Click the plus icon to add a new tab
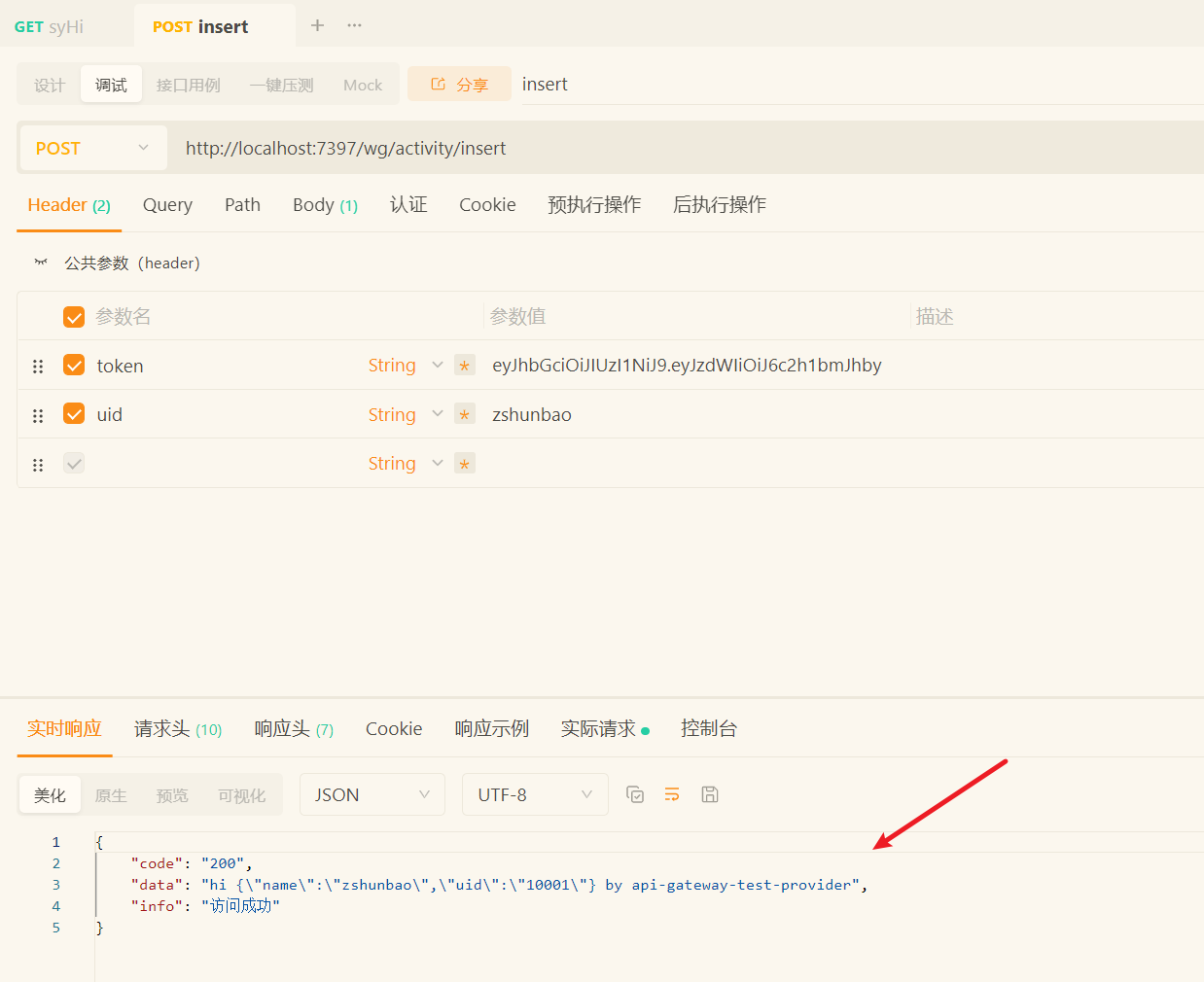The height and width of the screenshot is (982, 1204). (317, 25)
